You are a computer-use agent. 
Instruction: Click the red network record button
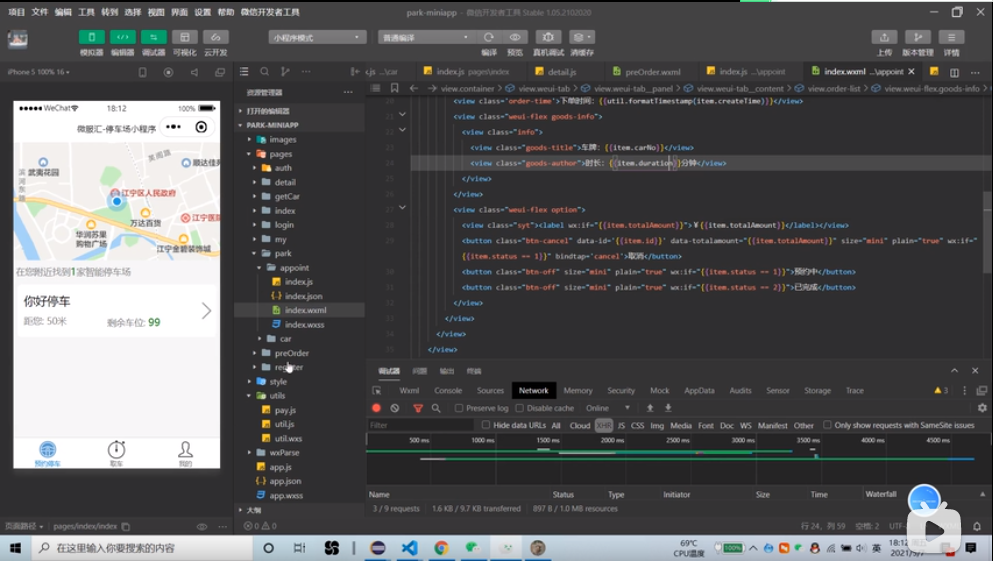click(x=377, y=408)
